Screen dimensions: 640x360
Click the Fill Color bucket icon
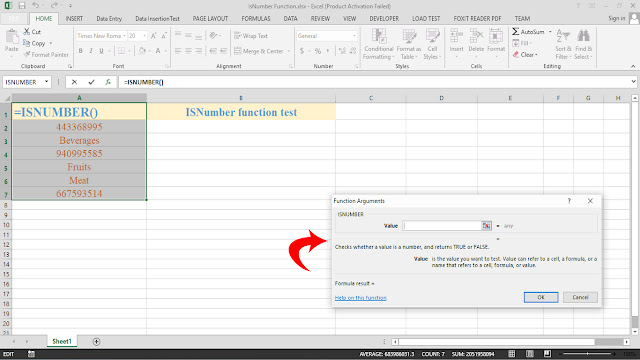[x=142, y=51]
